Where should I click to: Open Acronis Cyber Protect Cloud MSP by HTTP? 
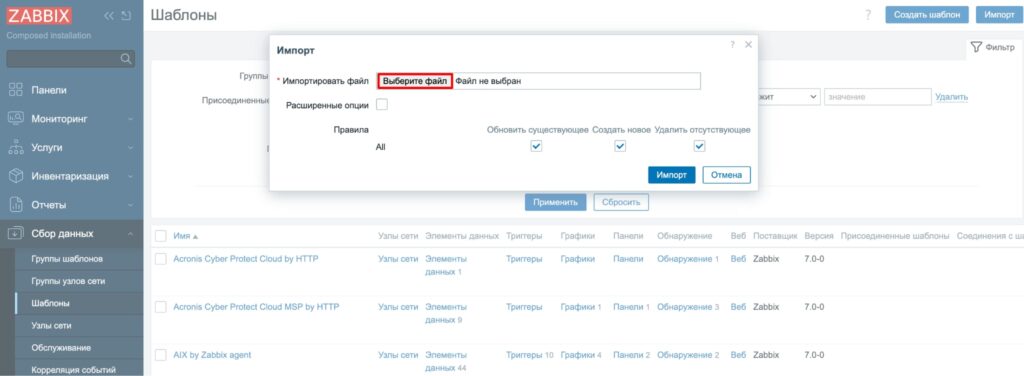pyautogui.click(x=256, y=307)
